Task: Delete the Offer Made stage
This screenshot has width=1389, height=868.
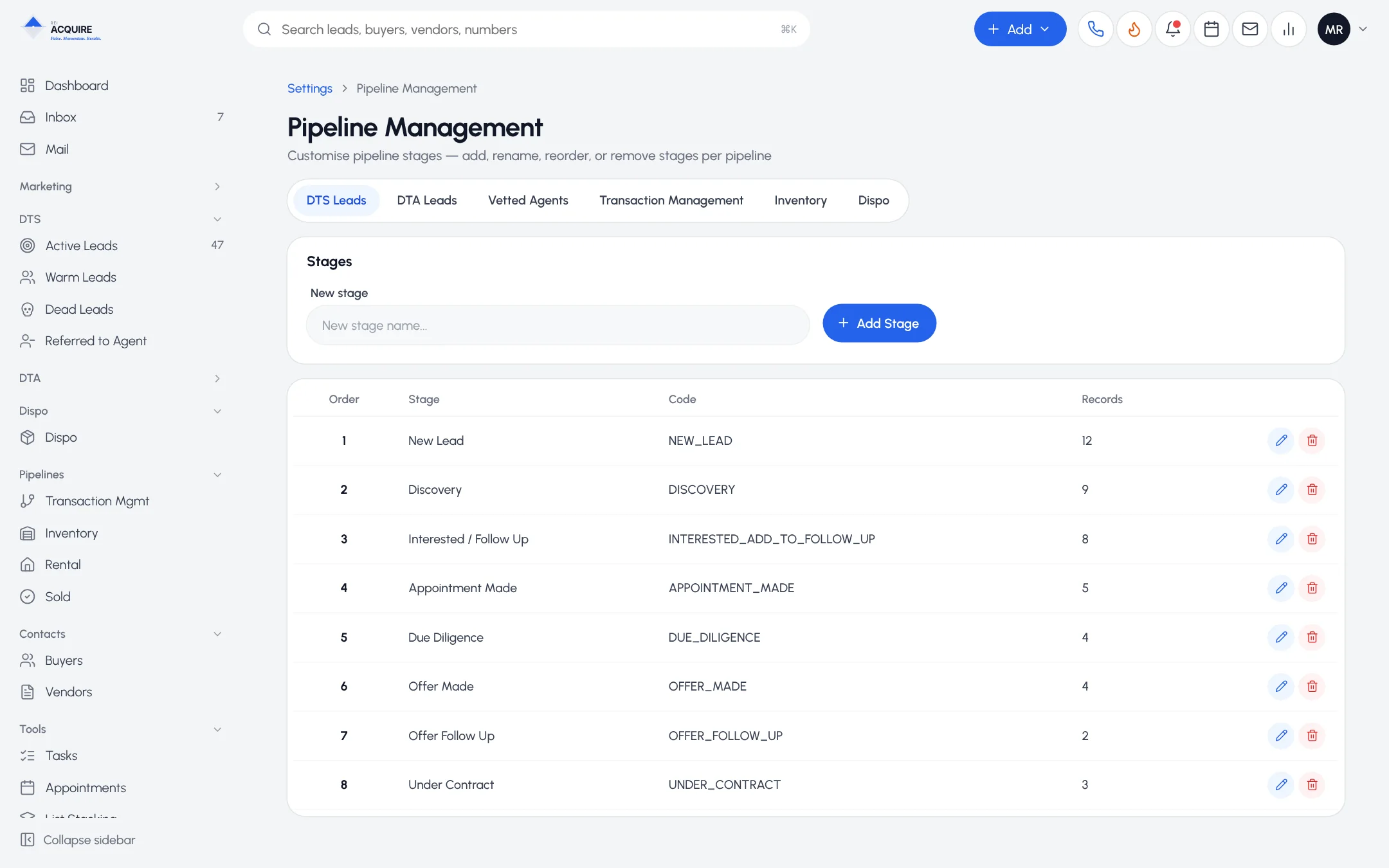Action: pos(1312,687)
